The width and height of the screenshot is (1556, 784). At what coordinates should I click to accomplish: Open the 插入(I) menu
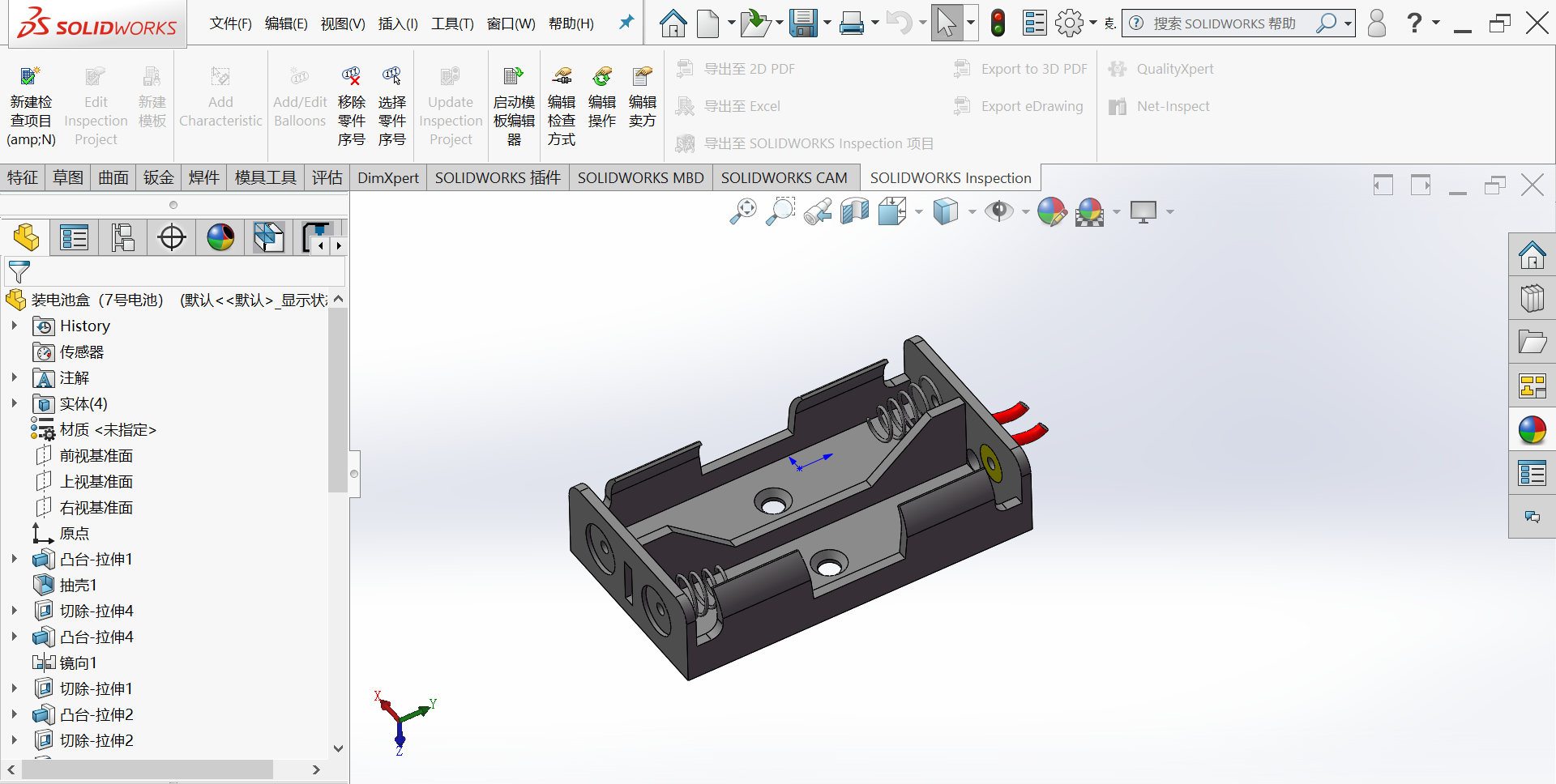398,23
